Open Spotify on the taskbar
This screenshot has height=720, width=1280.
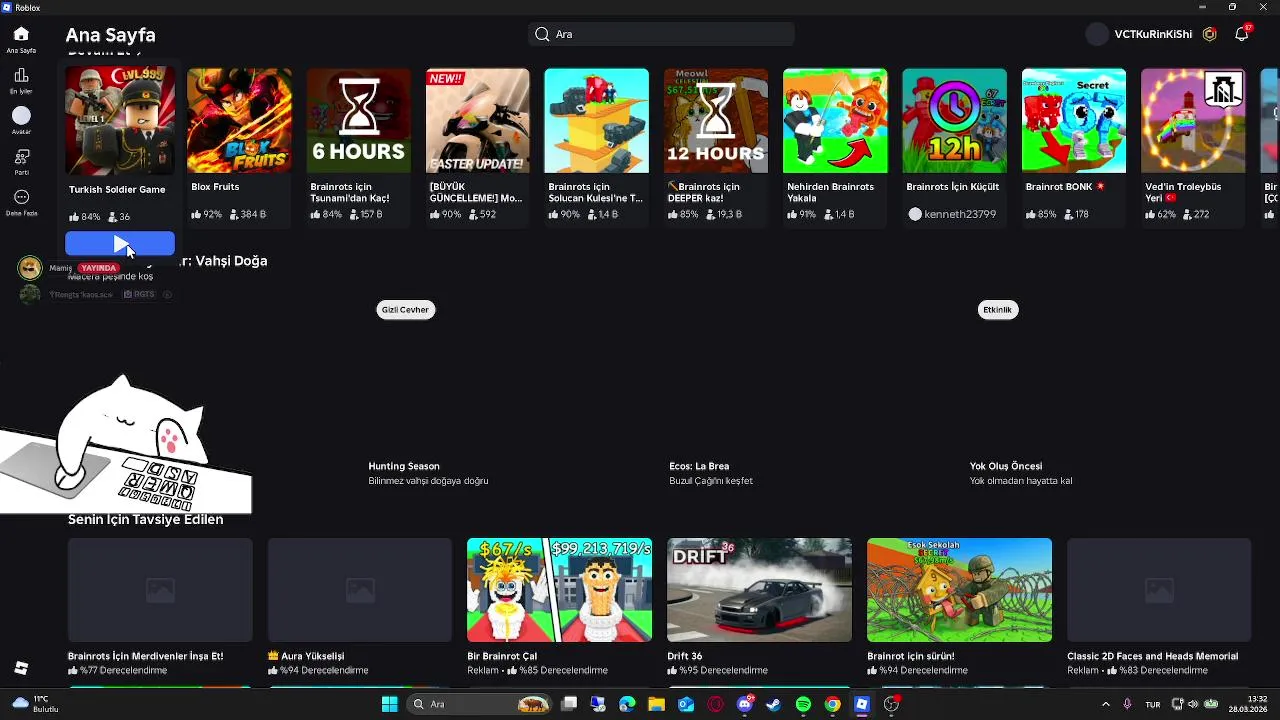[803, 704]
